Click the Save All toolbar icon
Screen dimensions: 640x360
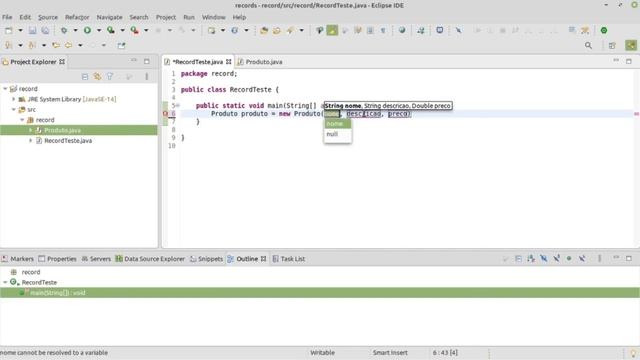point(45,31)
